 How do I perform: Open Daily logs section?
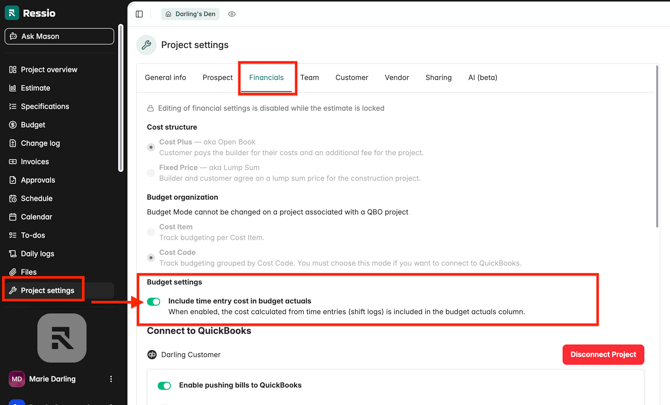tap(37, 254)
